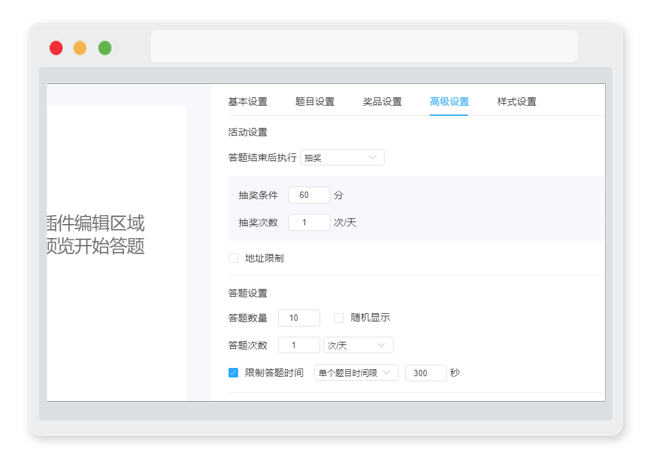Click the green maximize dot
The width and height of the screenshot is (660, 460).
tap(105, 48)
